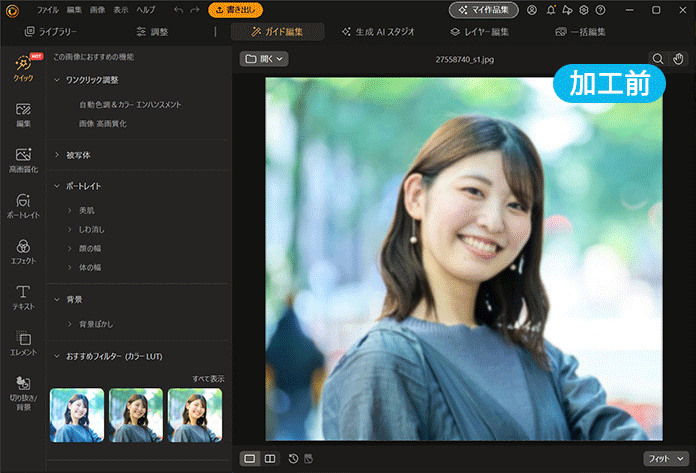696x473 pixels.
Task: Open the フィット zoom level dropdown
Action: point(666,458)
